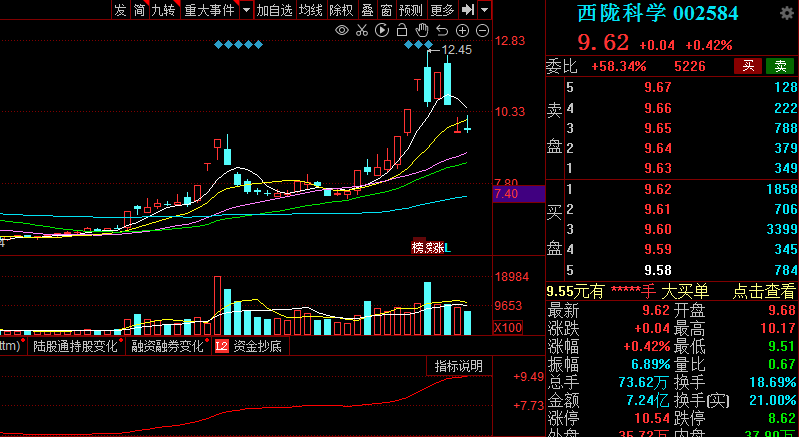Select the hand pan tool
Viewport: 799px width, 437px height.
tap(422, 30)
